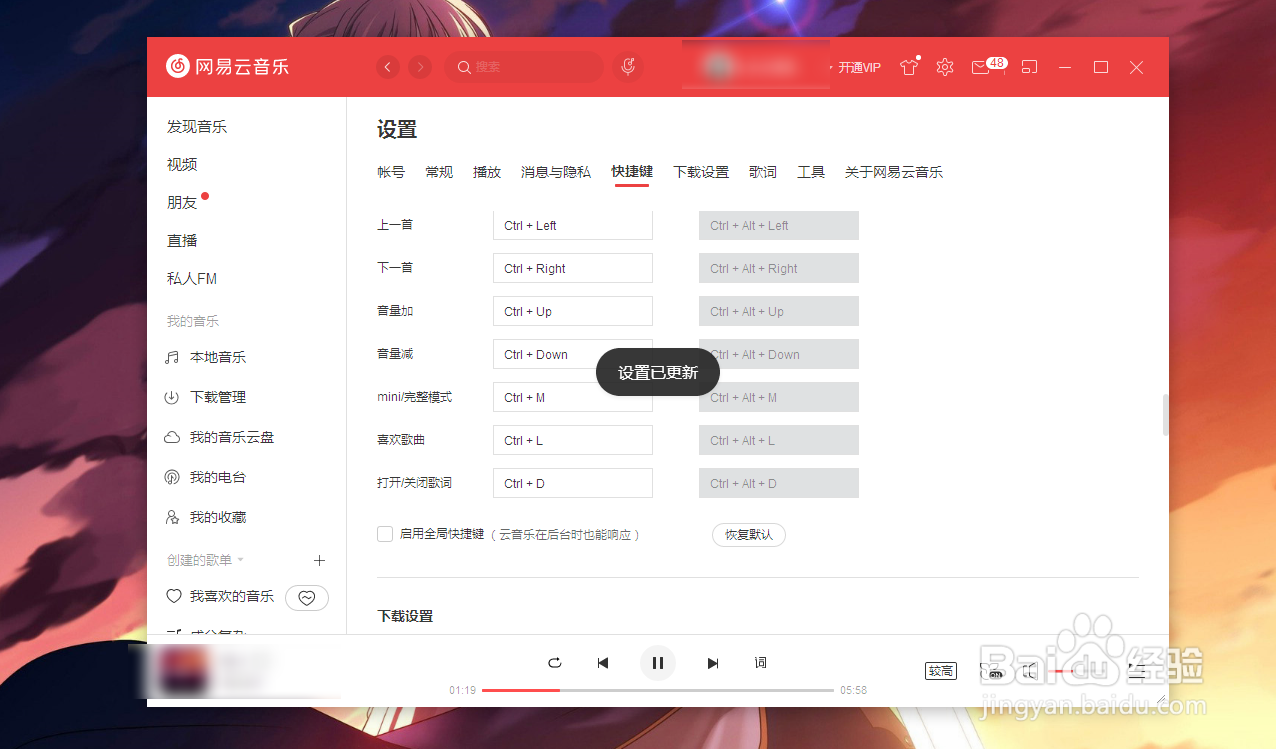Viewport: 1276px width, 749px height.
Task: Add a new playlist with plus icon
Action: pos(319,560)
